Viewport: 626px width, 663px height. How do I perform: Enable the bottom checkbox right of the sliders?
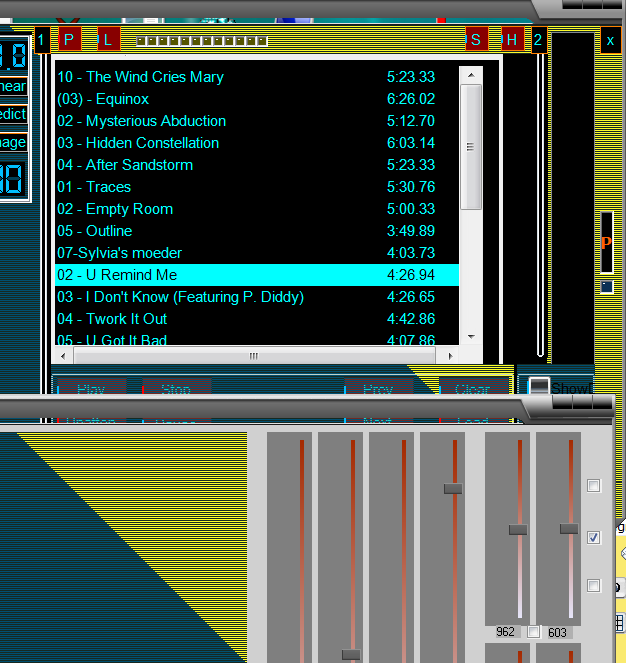coord(593,586)
